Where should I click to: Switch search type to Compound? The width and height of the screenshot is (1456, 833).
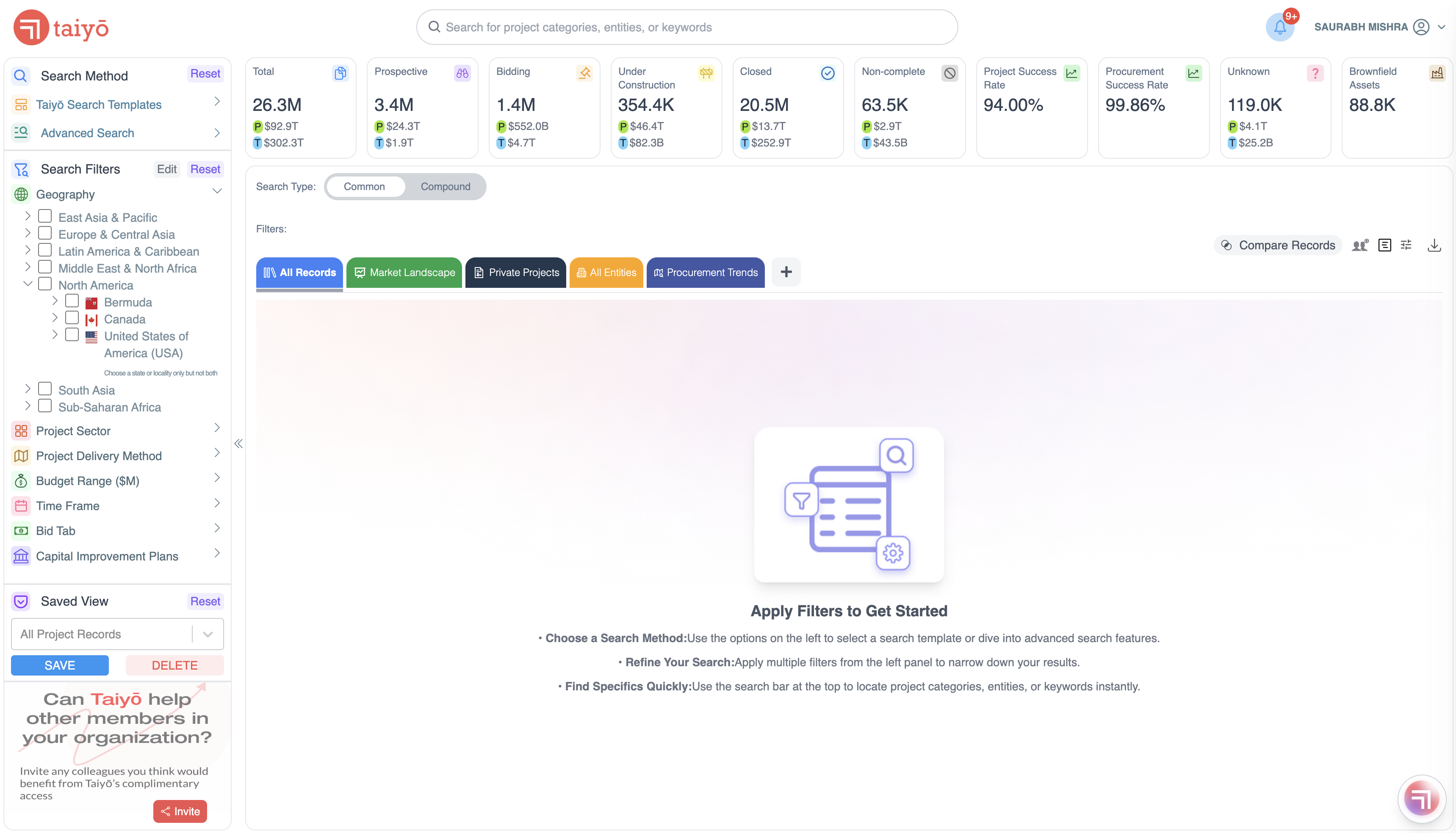tap(445, 187)
